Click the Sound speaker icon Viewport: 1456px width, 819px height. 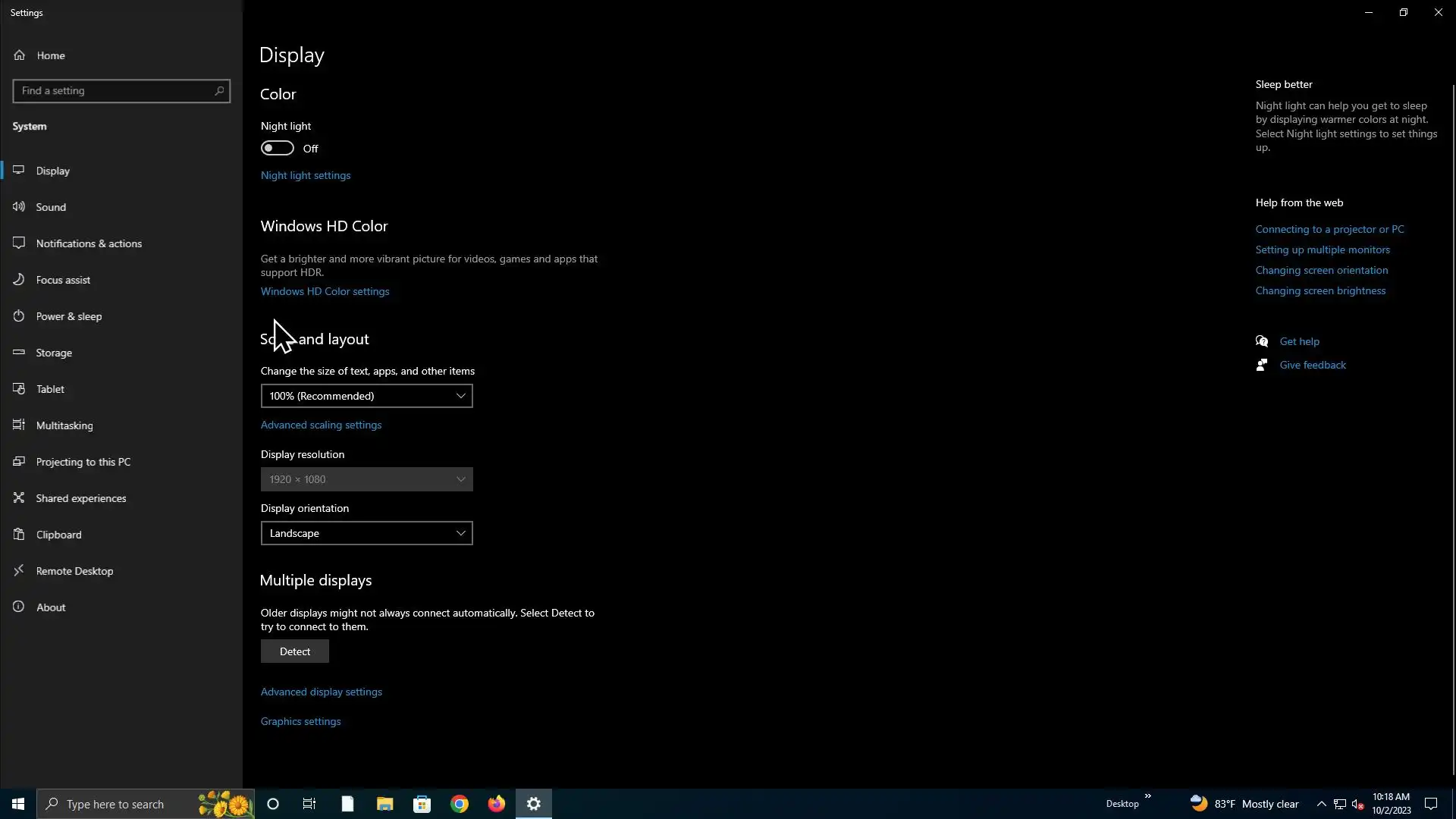19,206
